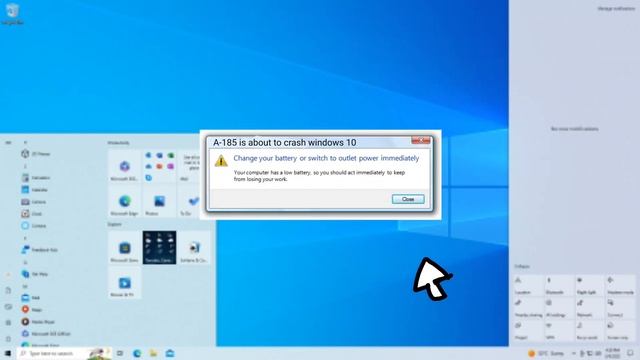Show hidden system tray icons
The width and height of the screenshot is (640, 360).
point(573,353)
